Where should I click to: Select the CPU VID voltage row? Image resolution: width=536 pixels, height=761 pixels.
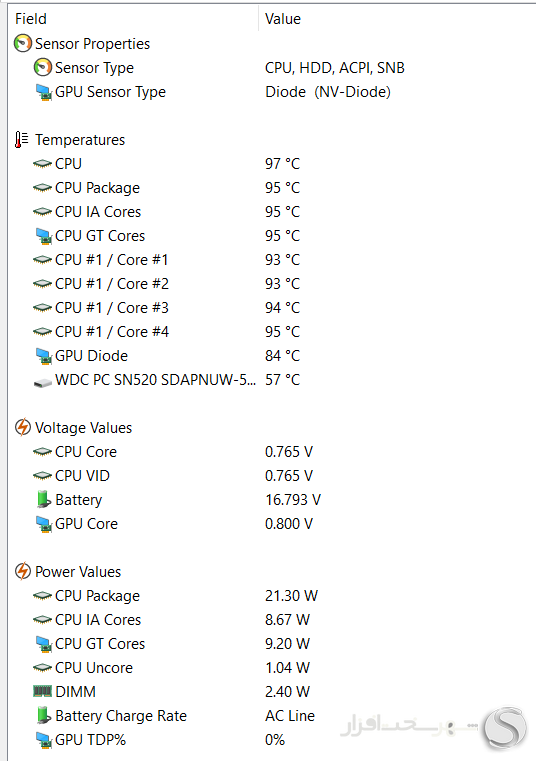coord(272,476)
